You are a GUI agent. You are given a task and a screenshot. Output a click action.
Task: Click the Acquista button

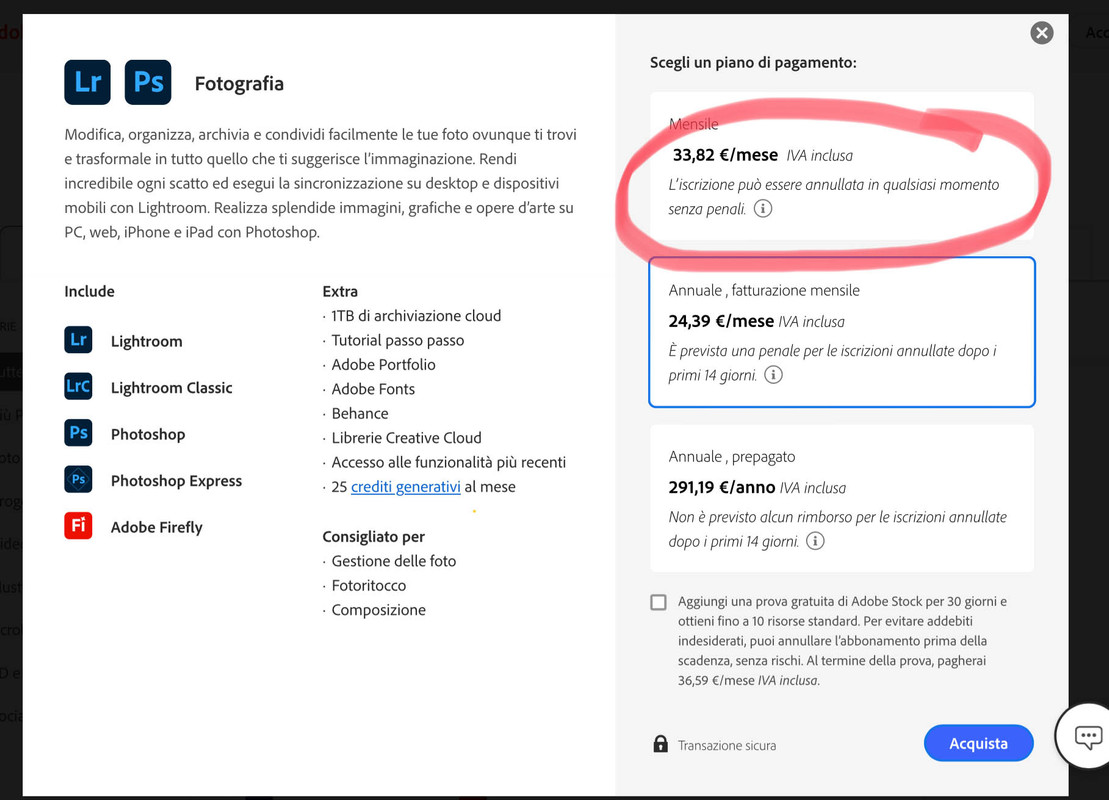pyautogui.click(x=978, y=743)
